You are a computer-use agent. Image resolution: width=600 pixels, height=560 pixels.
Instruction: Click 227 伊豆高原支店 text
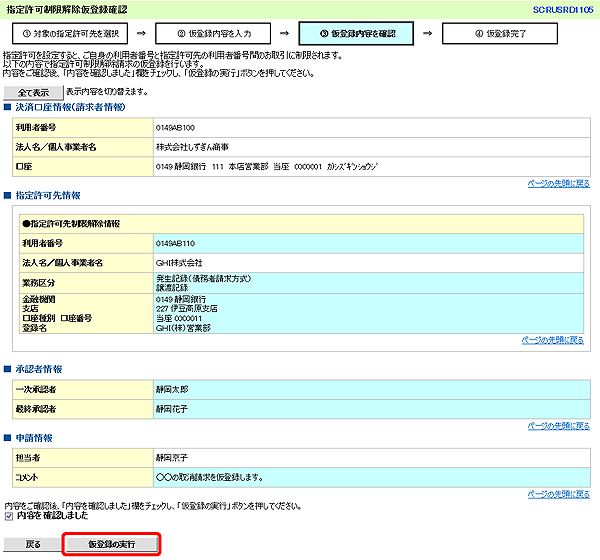(186, 309)
